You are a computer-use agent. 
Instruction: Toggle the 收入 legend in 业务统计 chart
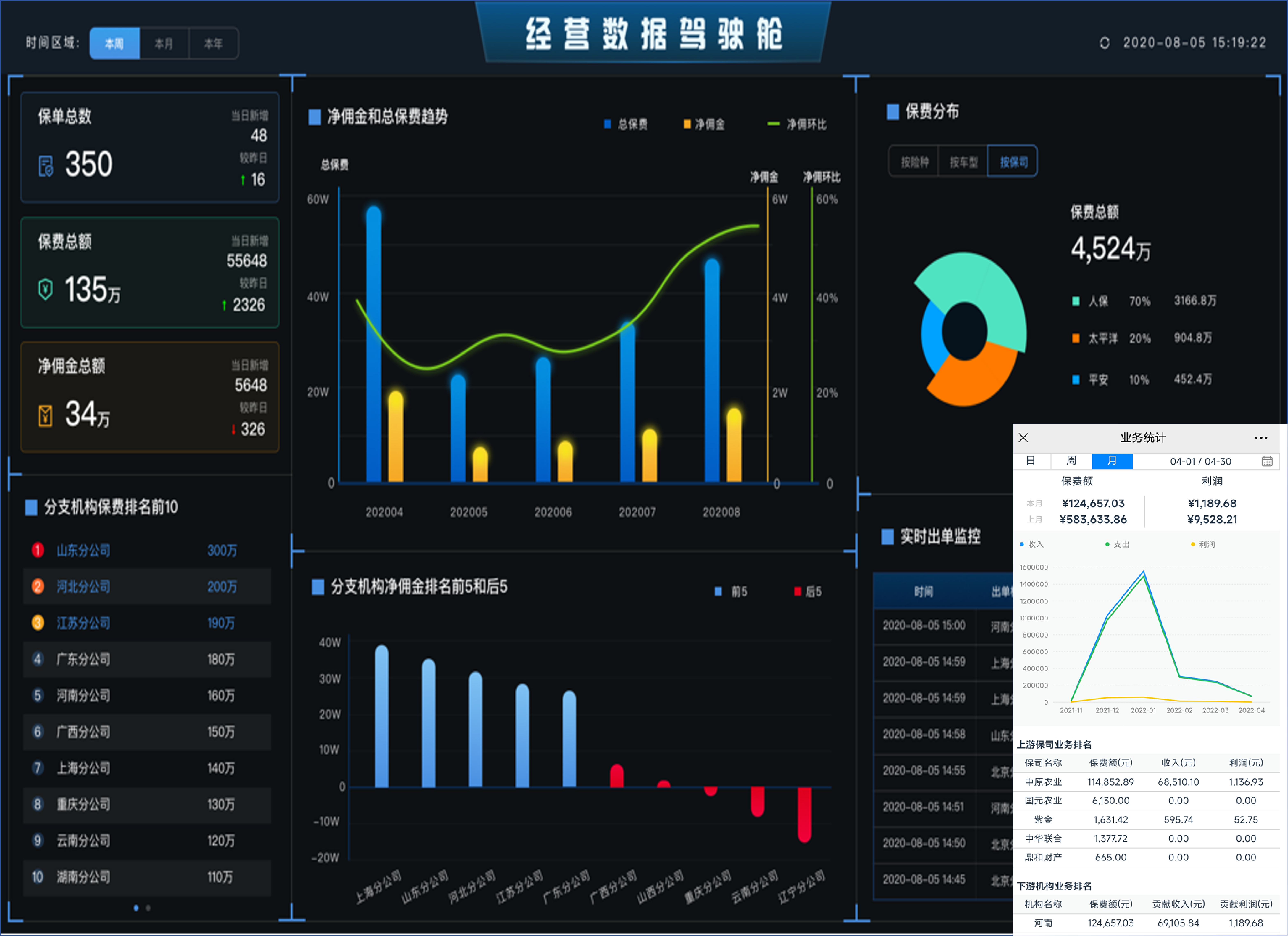coord(1031,544)
